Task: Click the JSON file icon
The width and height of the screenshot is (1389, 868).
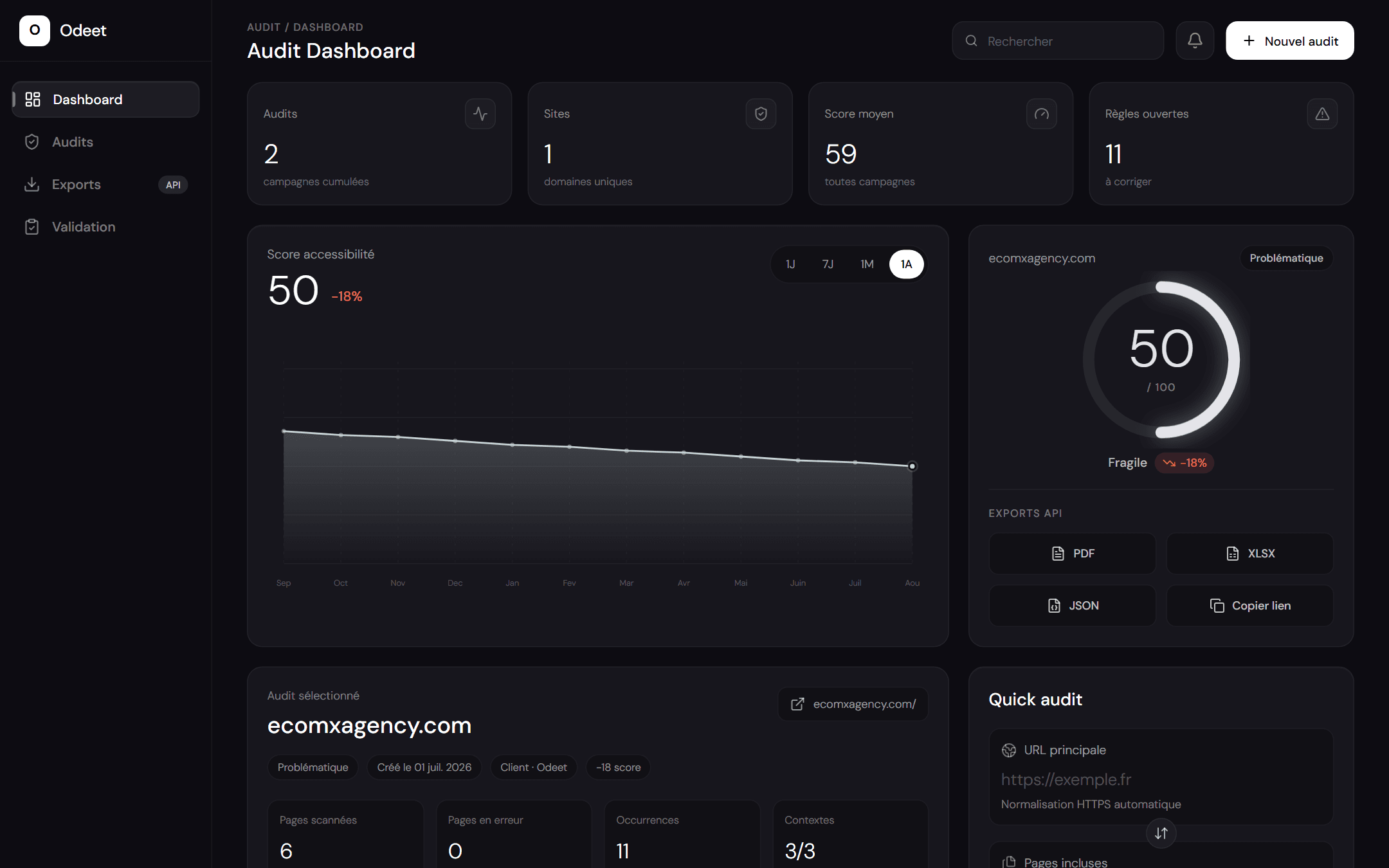Action: pyautogui.click(x=1054, y=606)
